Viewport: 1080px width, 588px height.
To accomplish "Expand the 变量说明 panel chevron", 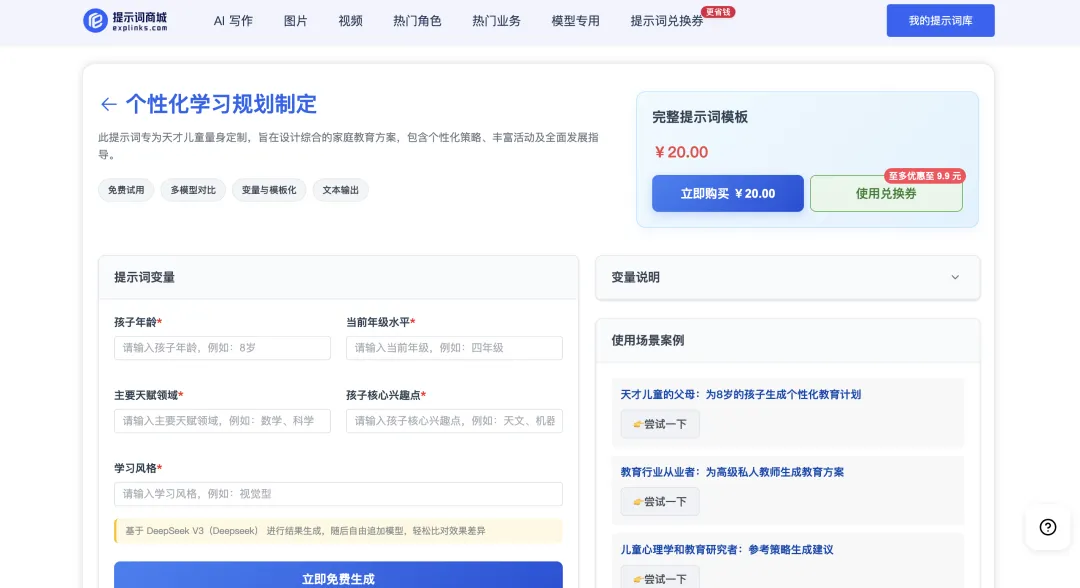I will pos(955,277).
